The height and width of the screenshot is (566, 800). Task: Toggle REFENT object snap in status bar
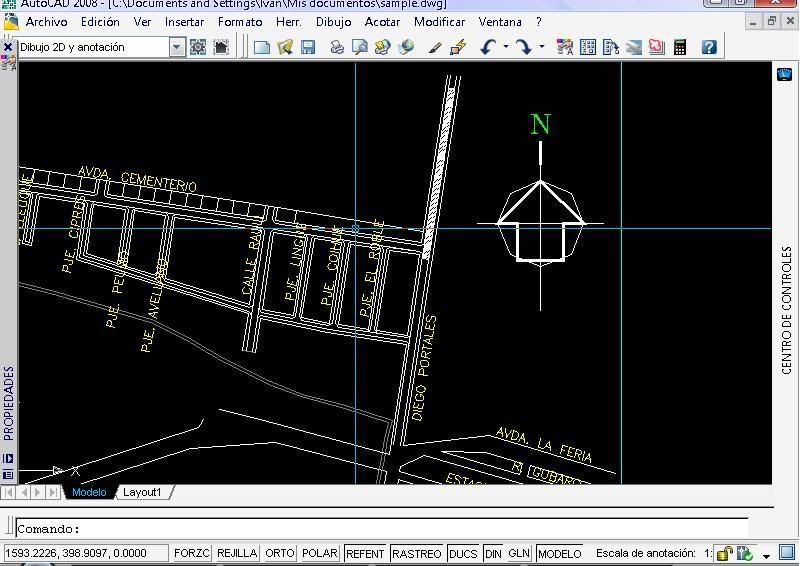(x=365, y=553)
